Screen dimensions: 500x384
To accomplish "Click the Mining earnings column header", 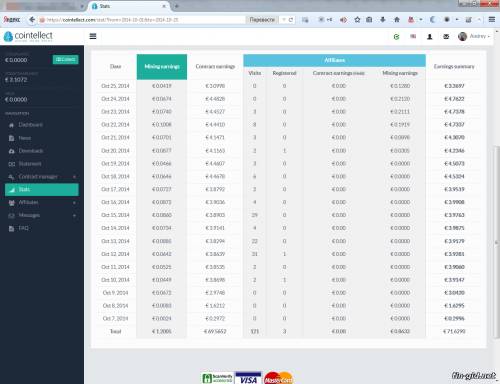I will pyautogui.click(x=162, y=67).
